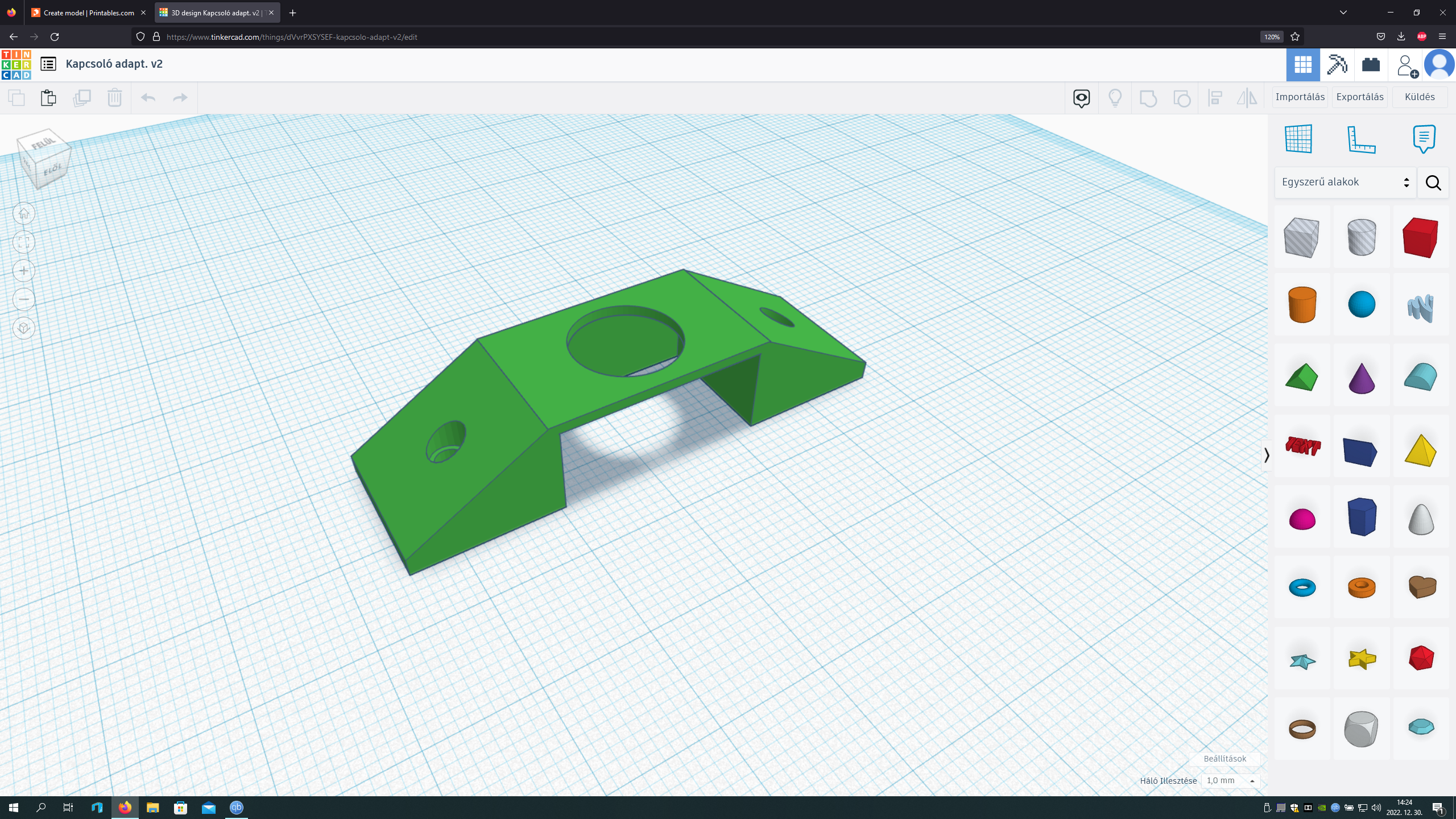This screenshot has height=819, width=1456.
Task: Click the Fit all in view button
Action: (x=24, y=242)
